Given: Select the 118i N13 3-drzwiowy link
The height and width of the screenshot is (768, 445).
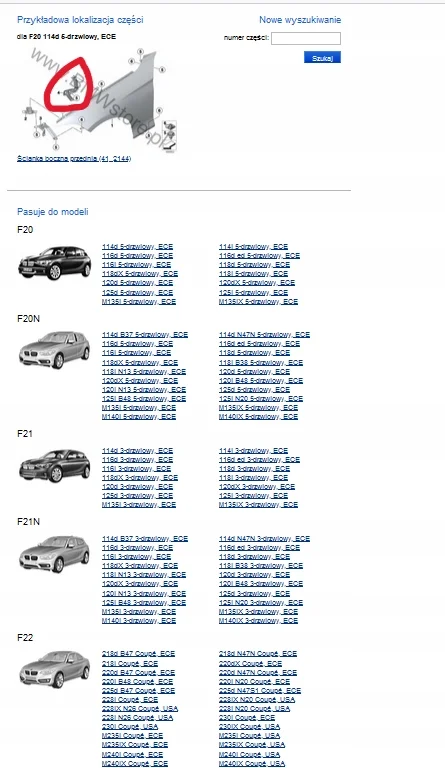Looking at the screenshot, I should (x=144, y=575).
